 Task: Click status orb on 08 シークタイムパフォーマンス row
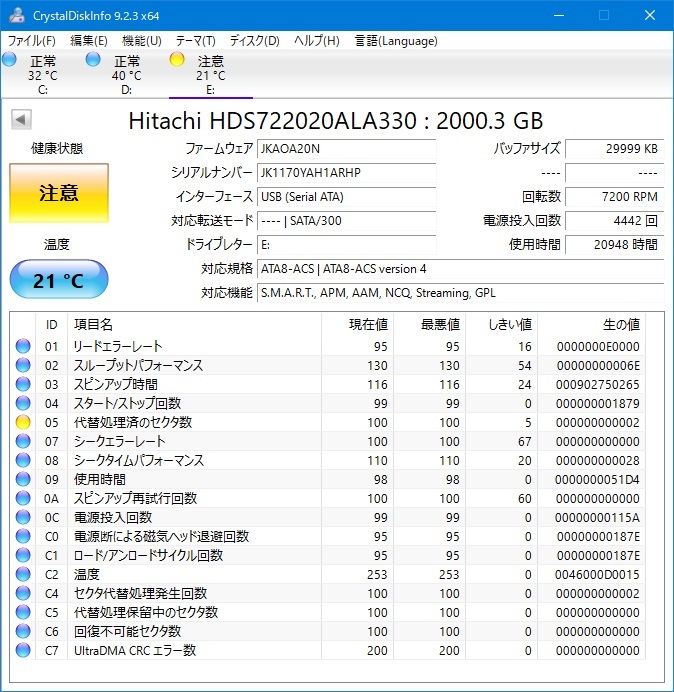pos(23,460)
